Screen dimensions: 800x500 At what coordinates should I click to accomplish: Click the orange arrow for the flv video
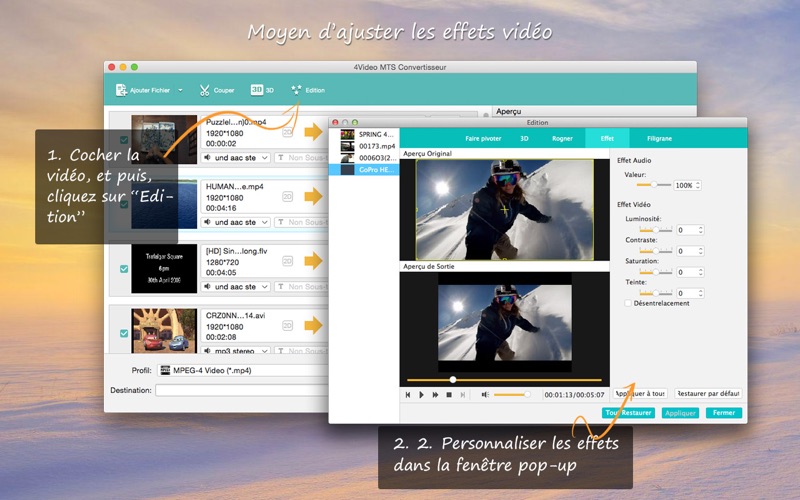click(x=313, y=261)
